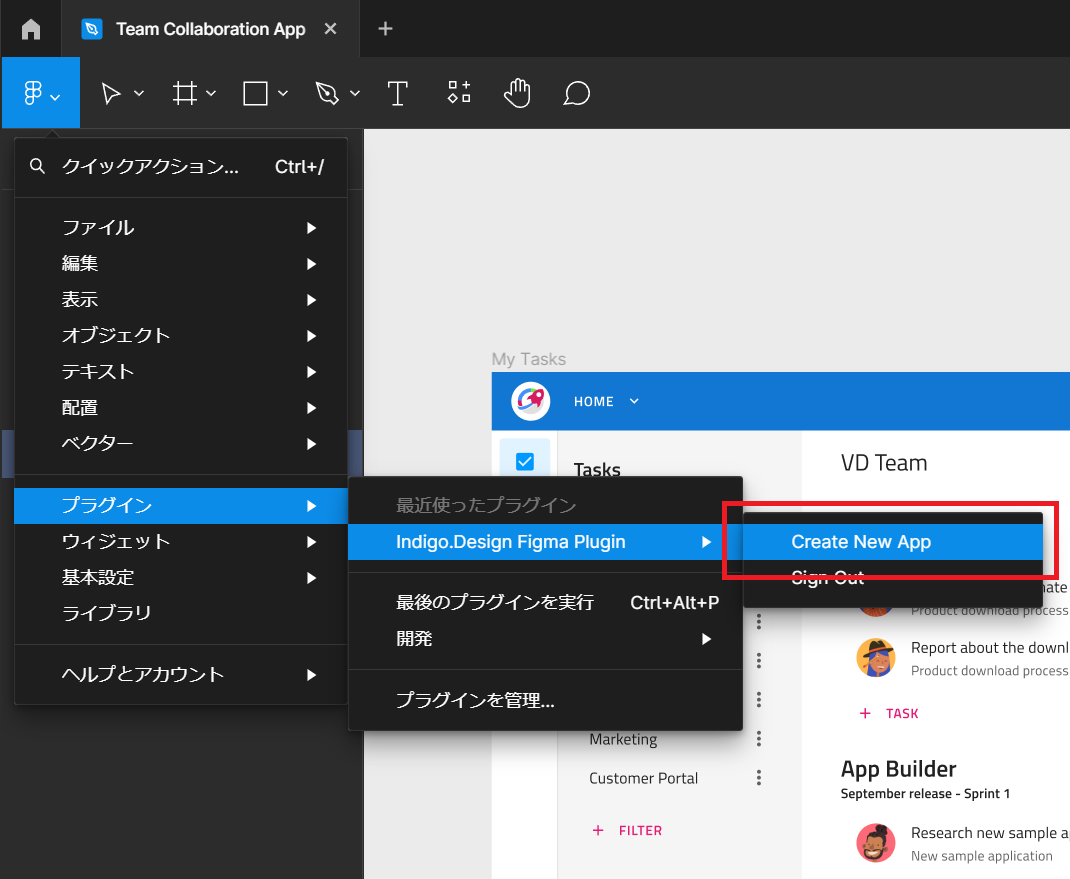Image resolution: width=1070 pixels, height=879 pixels.
Task: Open the Resources components icon
Action: tap(459, 92)
